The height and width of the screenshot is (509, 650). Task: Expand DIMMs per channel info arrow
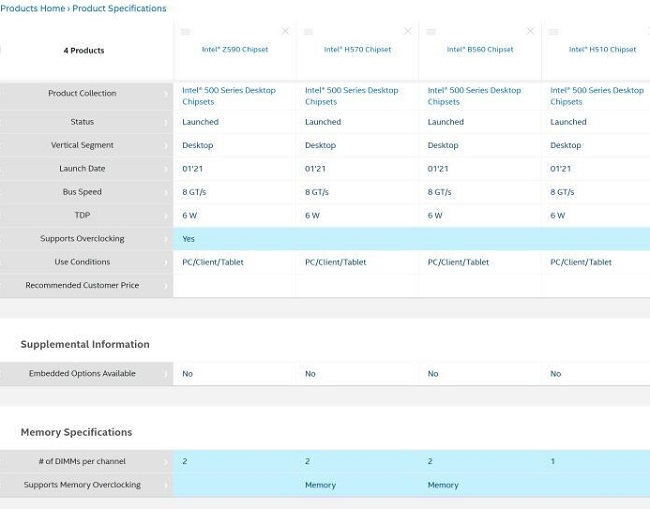[166, 462]
